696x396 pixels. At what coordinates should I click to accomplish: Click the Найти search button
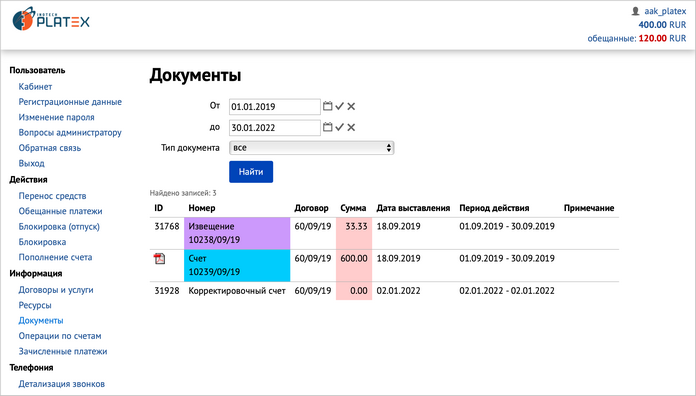[251, 172]
